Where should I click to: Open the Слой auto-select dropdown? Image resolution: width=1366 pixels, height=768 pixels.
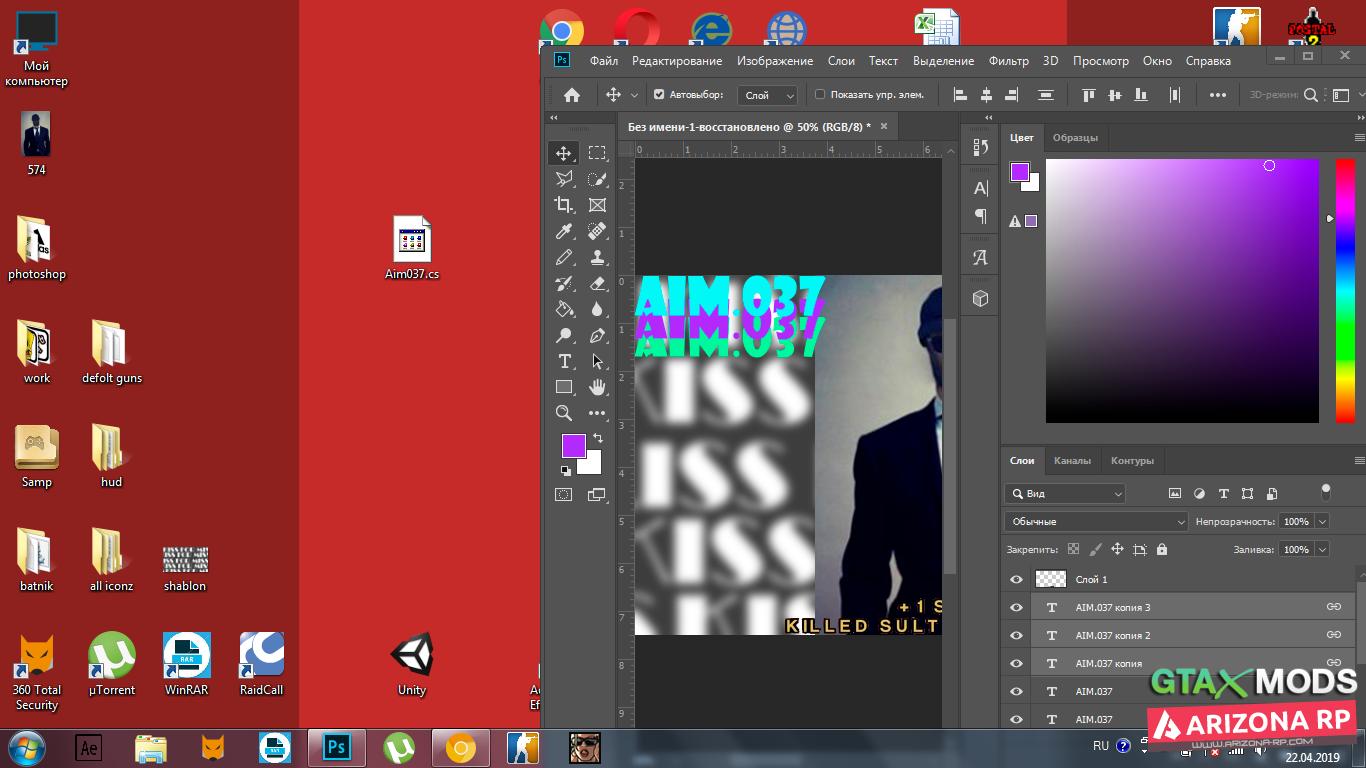coord(767,95)
